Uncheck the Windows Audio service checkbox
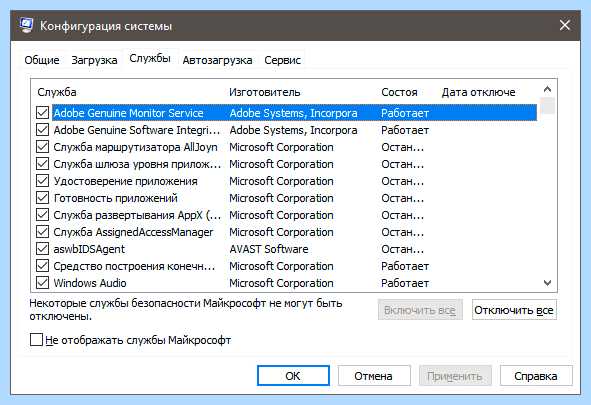 pyautogui.click(x=42, y=283)
